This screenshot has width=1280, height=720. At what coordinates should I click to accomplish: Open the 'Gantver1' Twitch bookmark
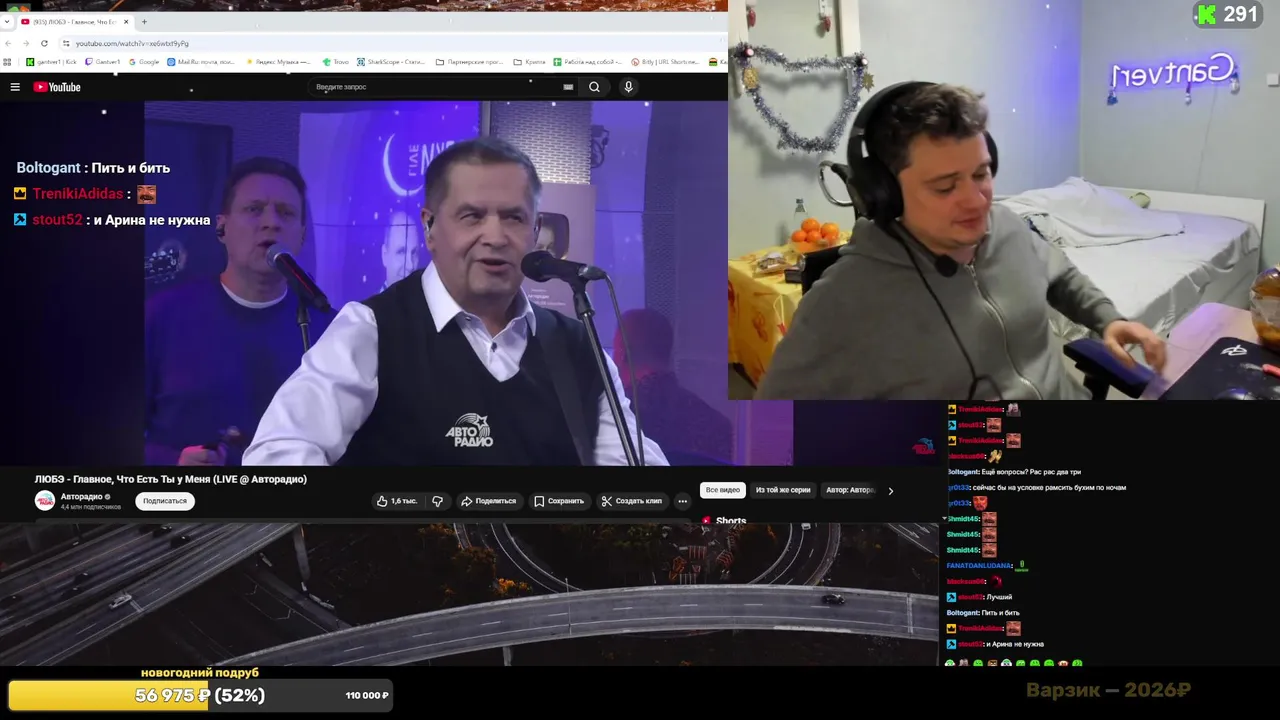tap(103, 62)
